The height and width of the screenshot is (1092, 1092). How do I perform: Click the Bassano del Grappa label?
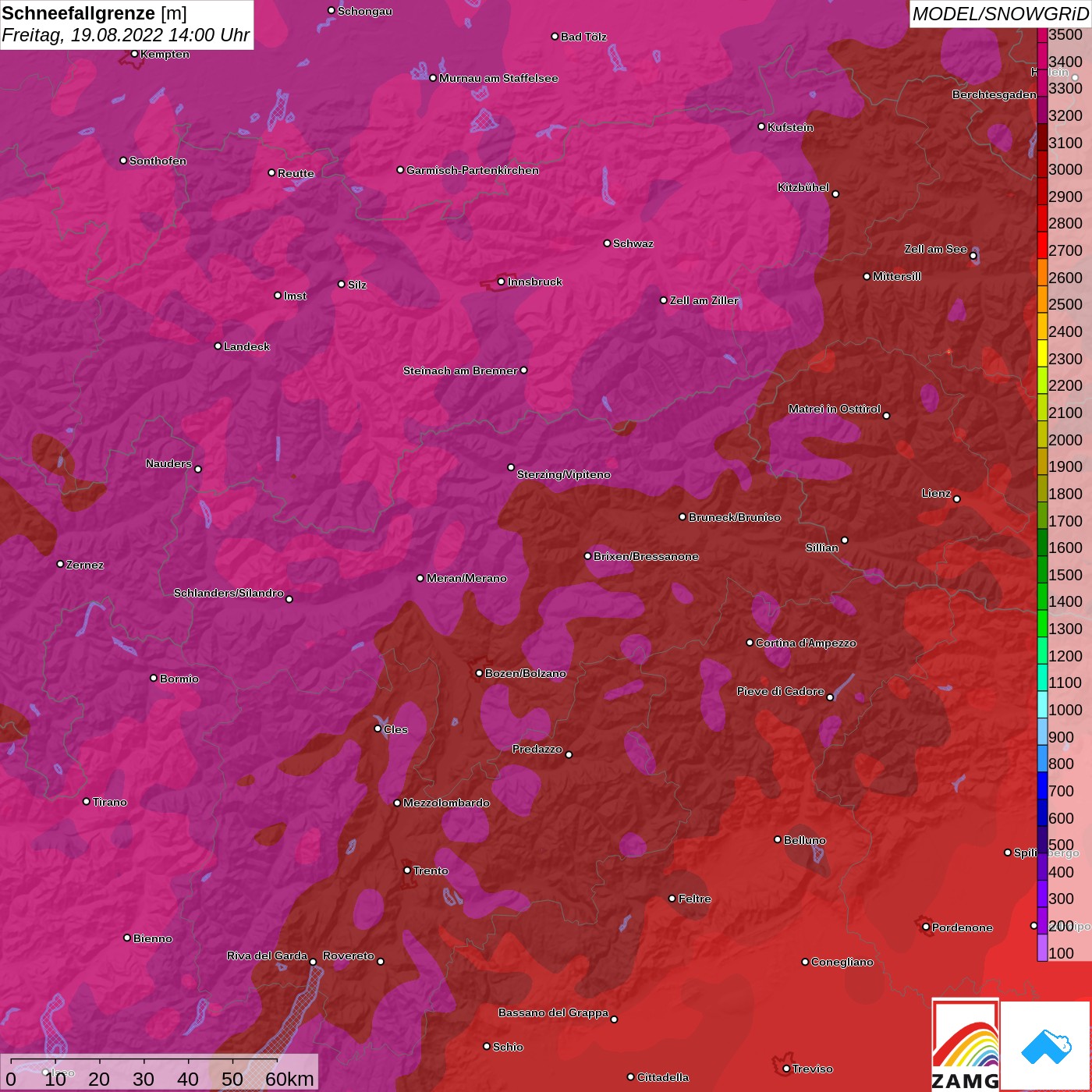point(553,1012)
